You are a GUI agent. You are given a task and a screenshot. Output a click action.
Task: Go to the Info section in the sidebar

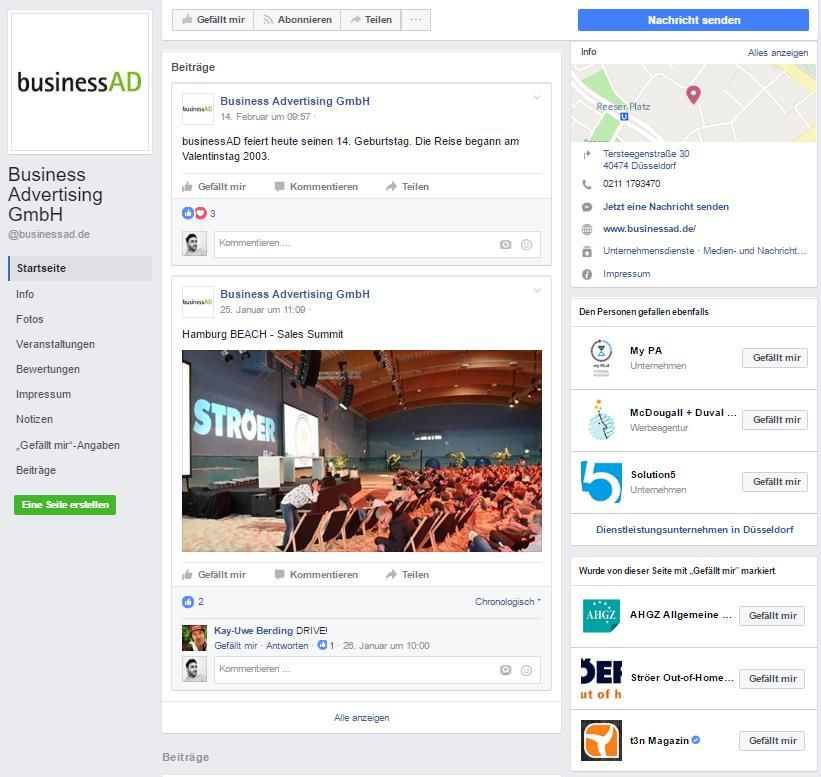tap(25, 294)
